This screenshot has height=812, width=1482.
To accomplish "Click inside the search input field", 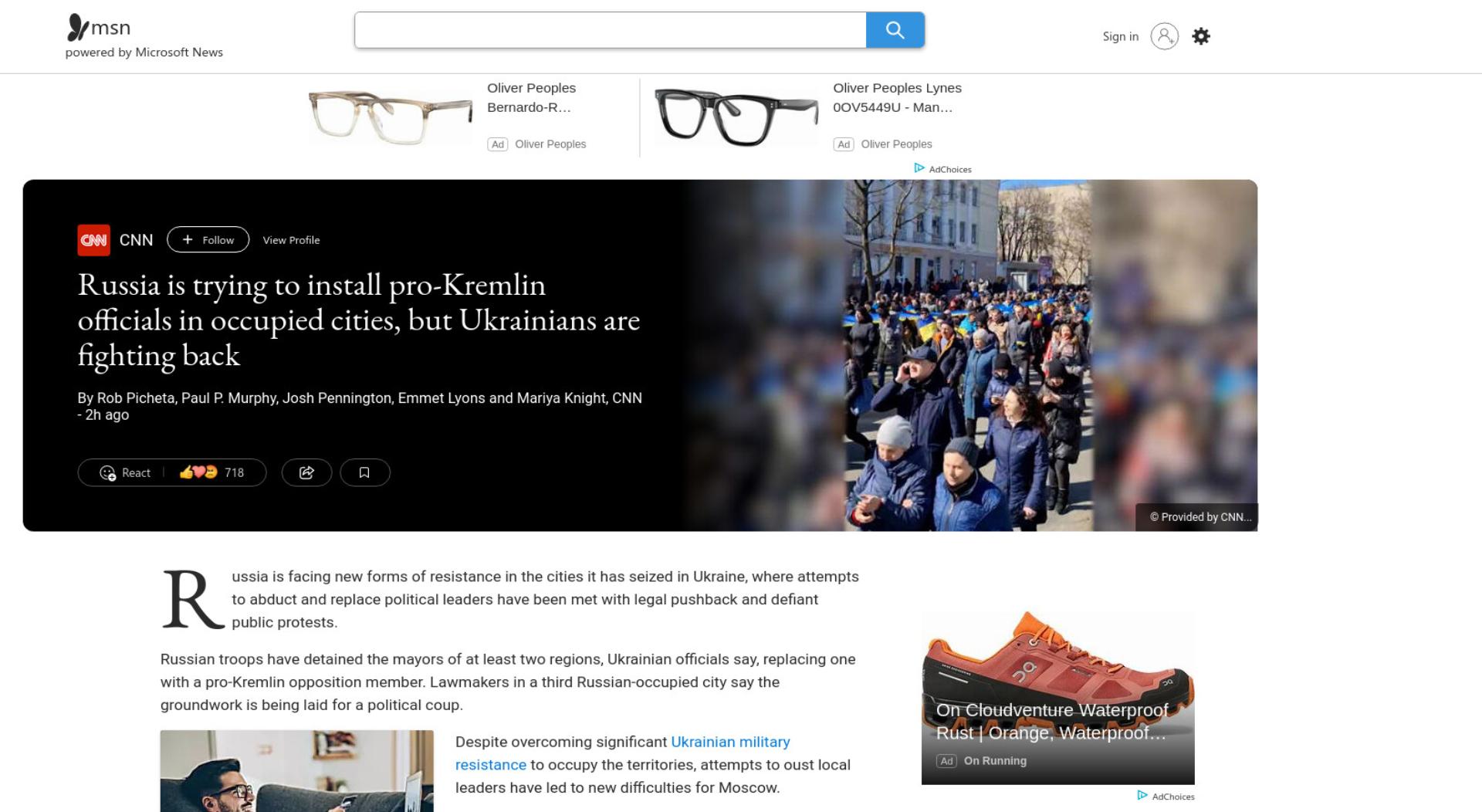I will point(610,30).
